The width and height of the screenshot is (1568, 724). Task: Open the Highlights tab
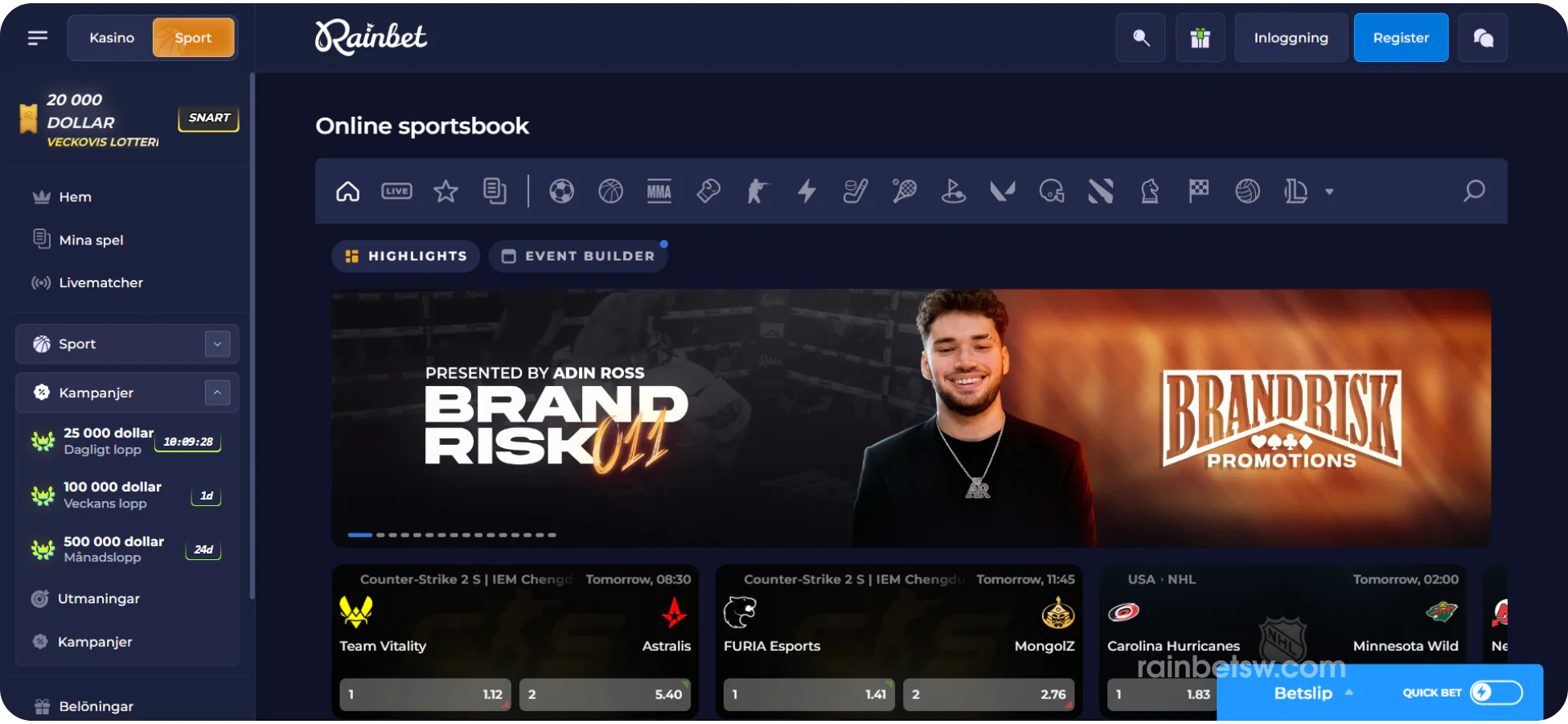[x=406, y=256]
